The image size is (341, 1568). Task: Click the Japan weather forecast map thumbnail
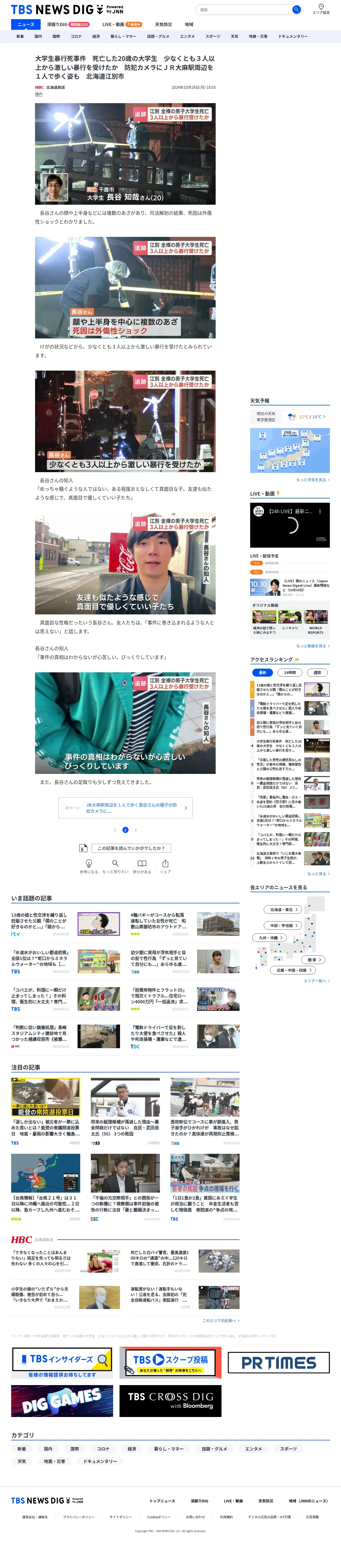pos(290,450)
